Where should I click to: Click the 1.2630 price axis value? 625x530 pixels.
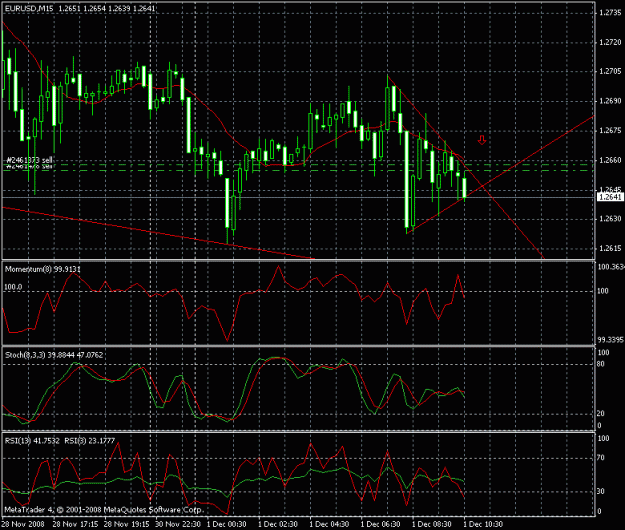[x=610, y=219]
